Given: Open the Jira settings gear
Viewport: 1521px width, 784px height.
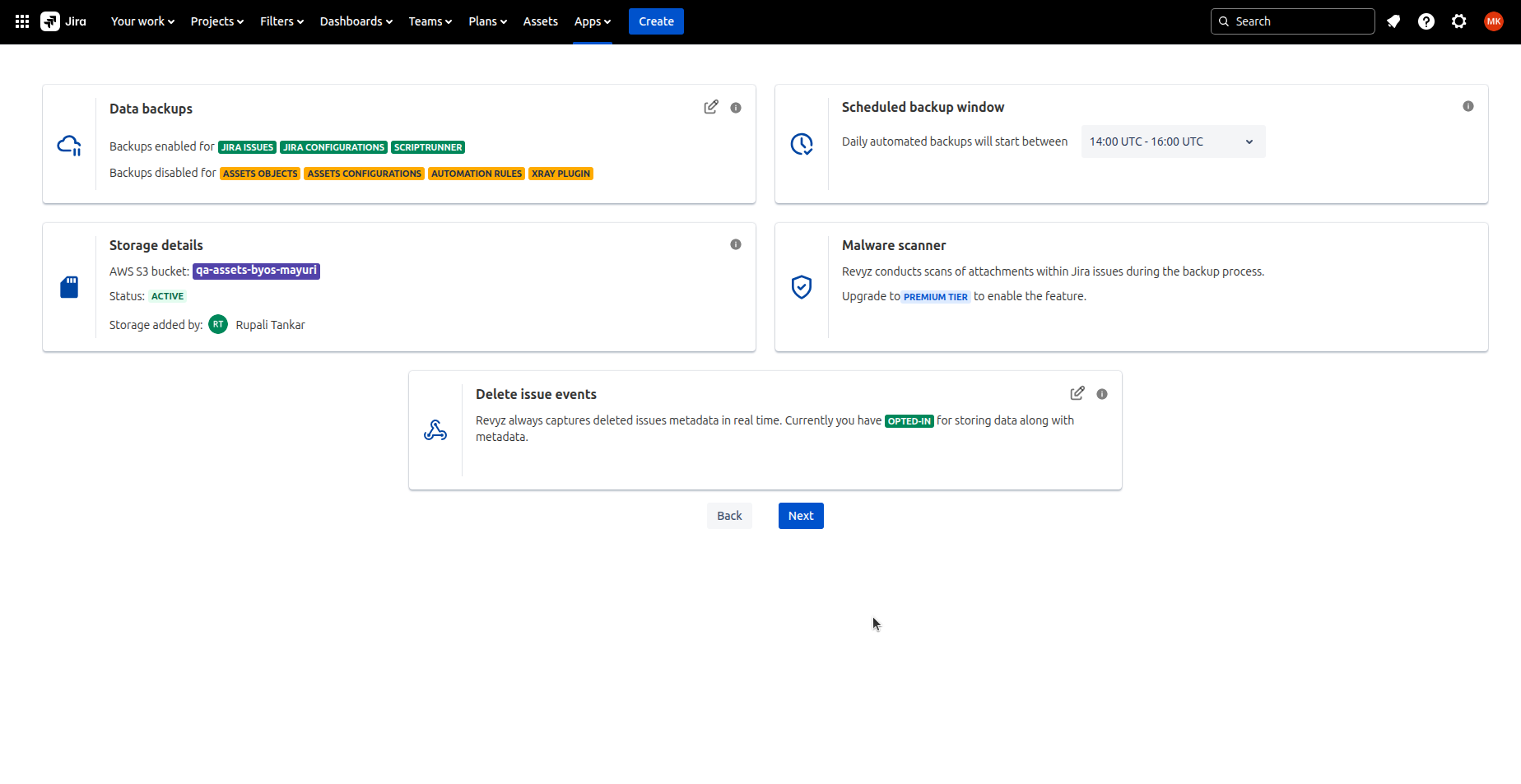Looking at the screenshot, I should tap(1459, 21).
